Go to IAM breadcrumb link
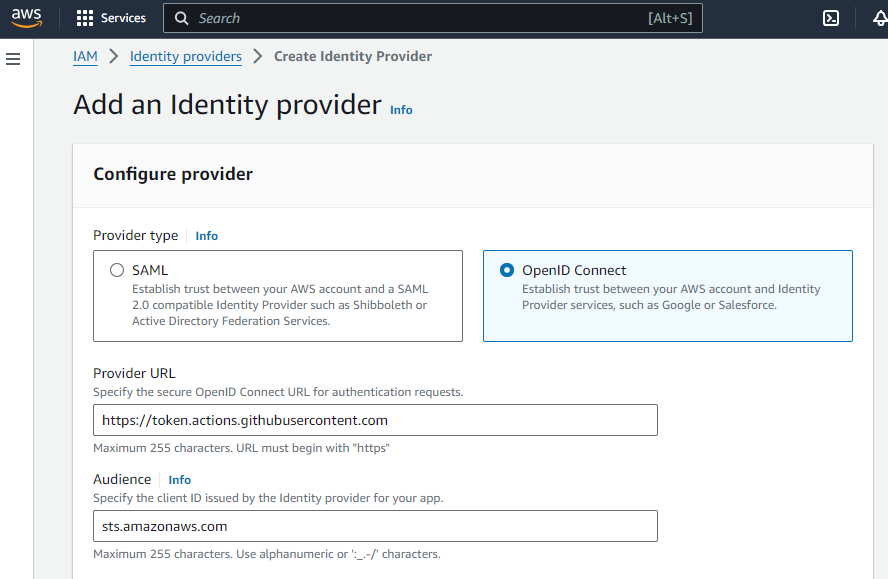 coord(85,56)
